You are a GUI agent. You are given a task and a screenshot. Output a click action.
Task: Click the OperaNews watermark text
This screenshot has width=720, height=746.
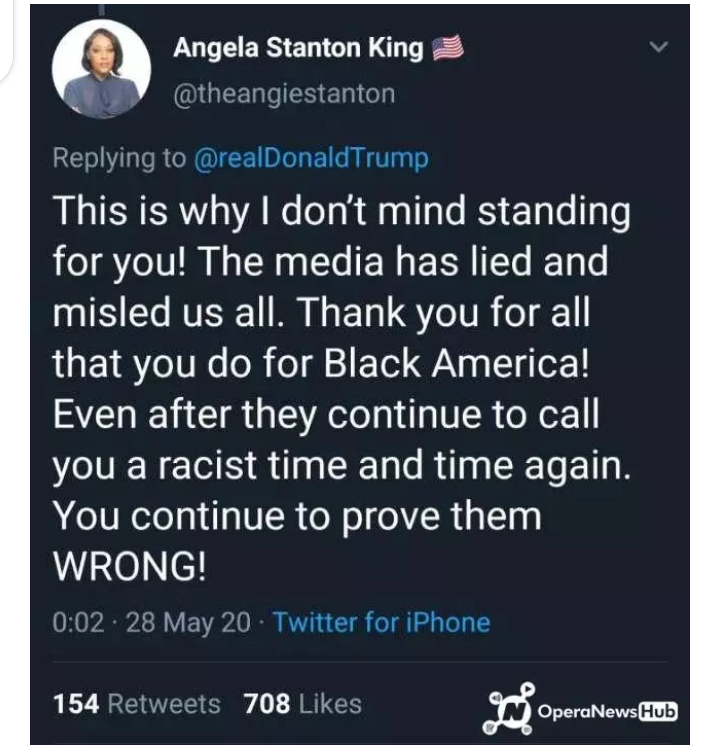[x=587, y=711]
